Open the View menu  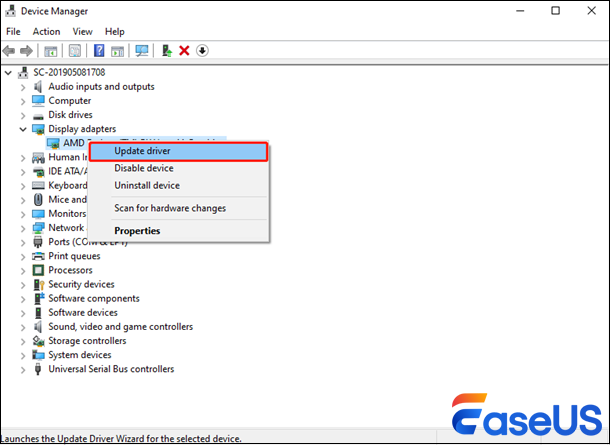click(x=82, y=32)
